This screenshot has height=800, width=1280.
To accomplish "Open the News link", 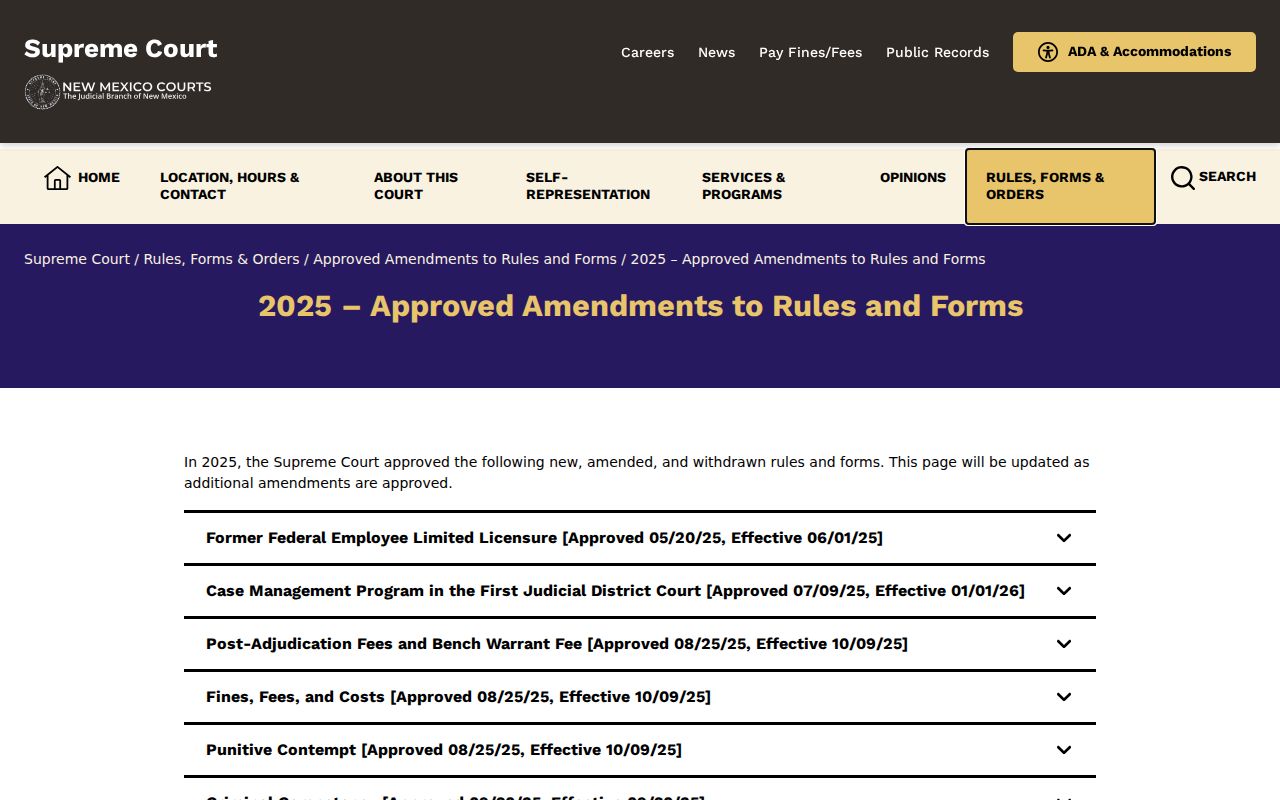I will coord(716,52).
